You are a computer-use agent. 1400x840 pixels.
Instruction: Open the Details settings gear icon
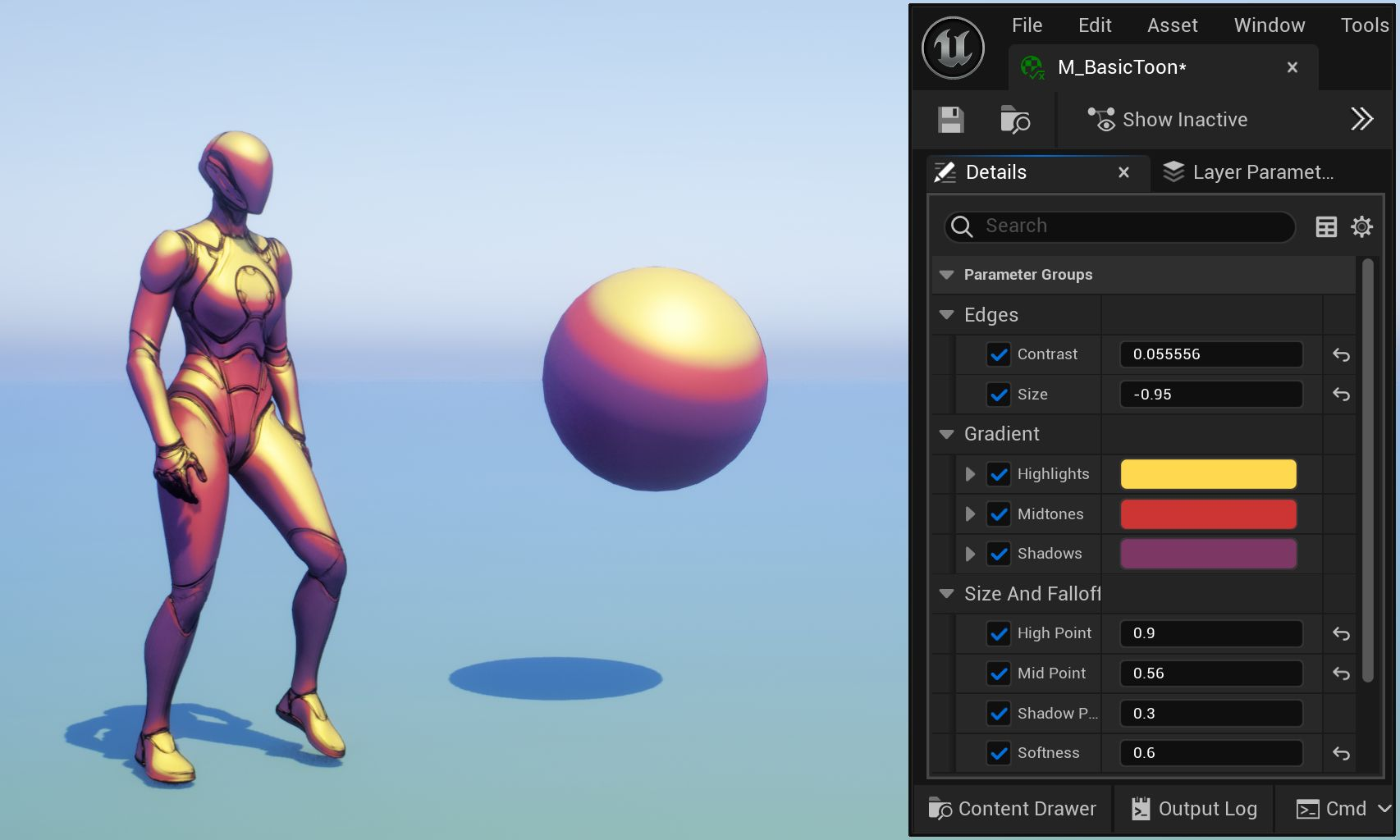tap(1361, 226)
